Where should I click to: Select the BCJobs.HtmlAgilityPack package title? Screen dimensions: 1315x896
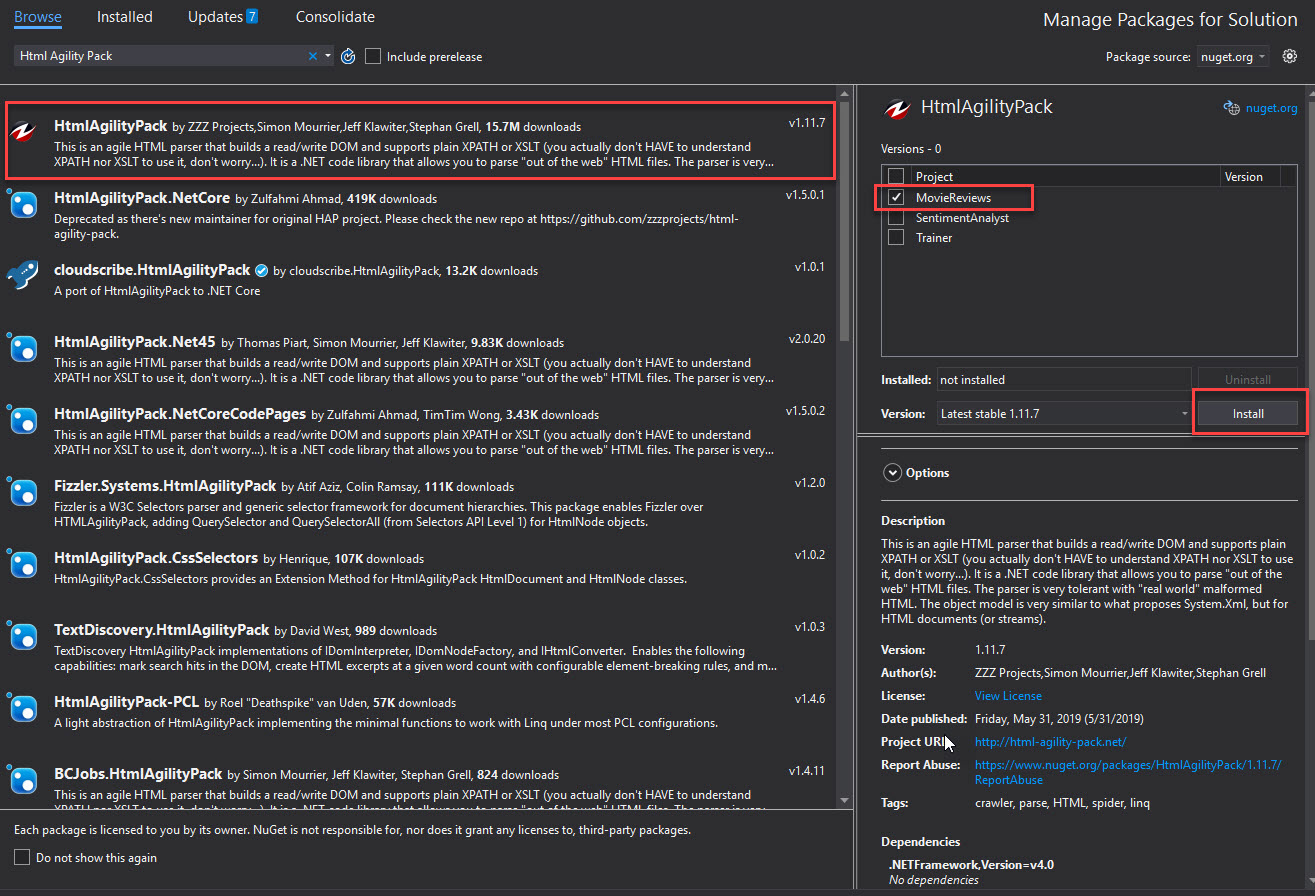coord(138,774)
